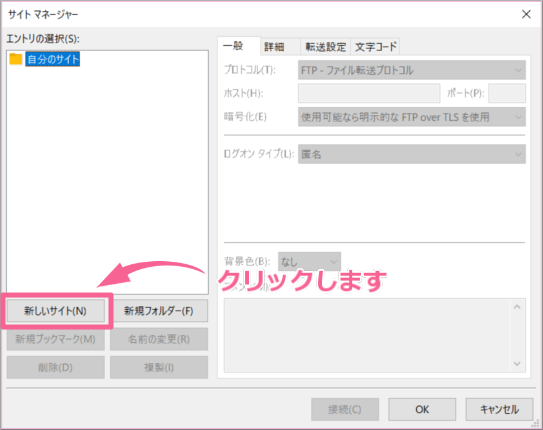The image size is (543, 430).
Task: Click the キャンセル button
Action: (x=499, y=409)
